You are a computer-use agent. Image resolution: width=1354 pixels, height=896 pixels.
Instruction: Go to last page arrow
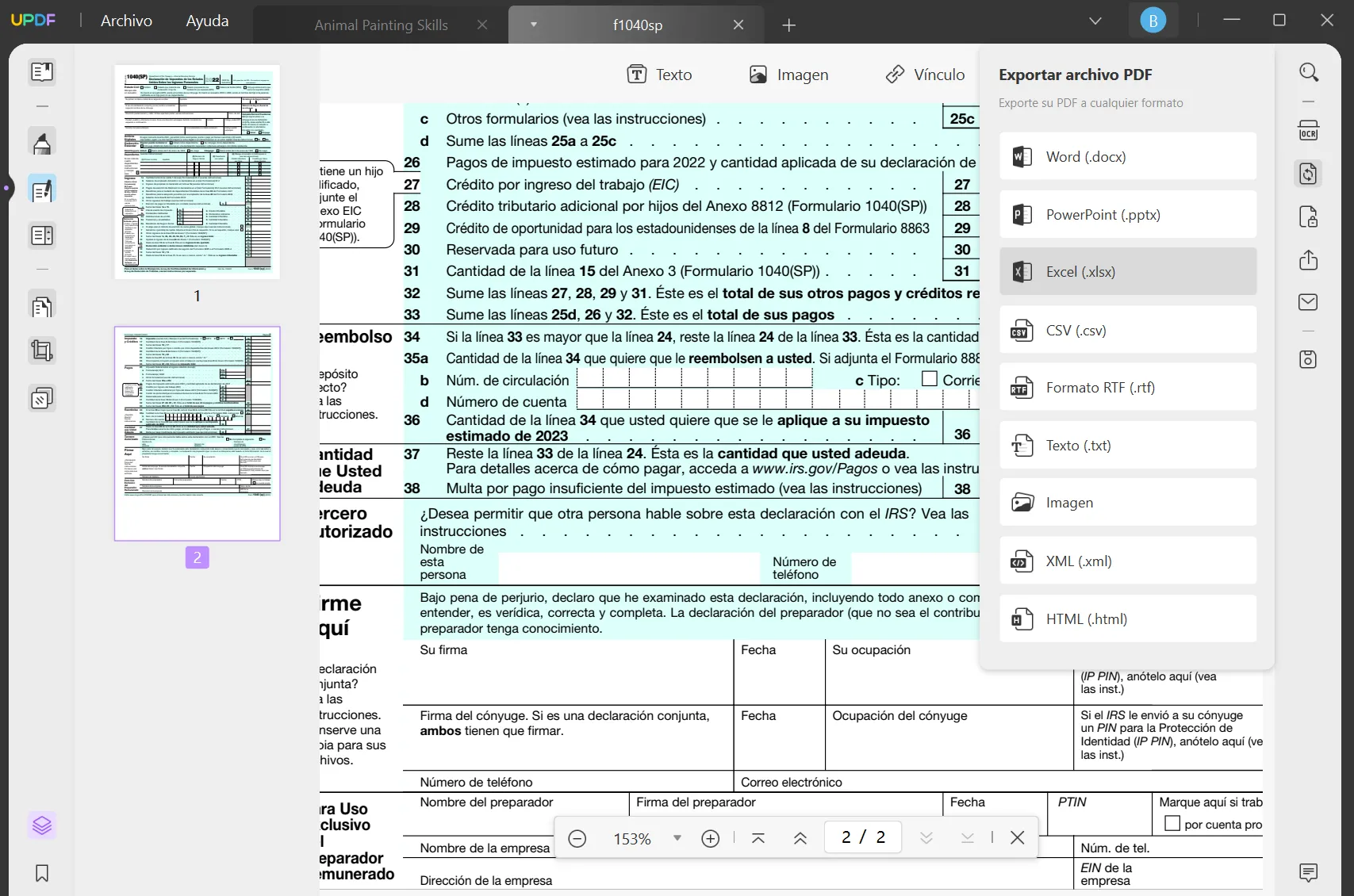968,838
